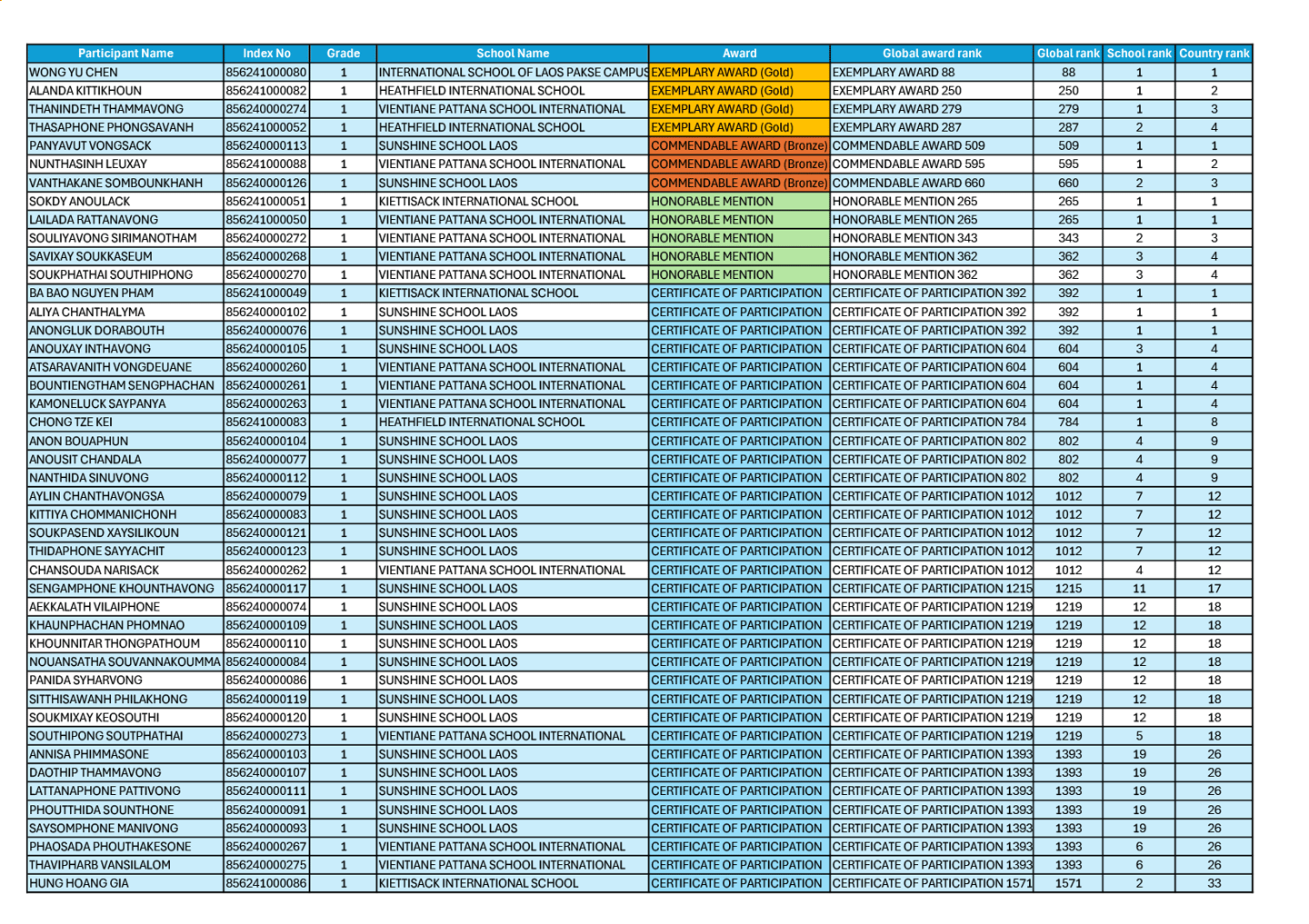Select global rank value 88

pyautogui.click(x=1068, y=73)
